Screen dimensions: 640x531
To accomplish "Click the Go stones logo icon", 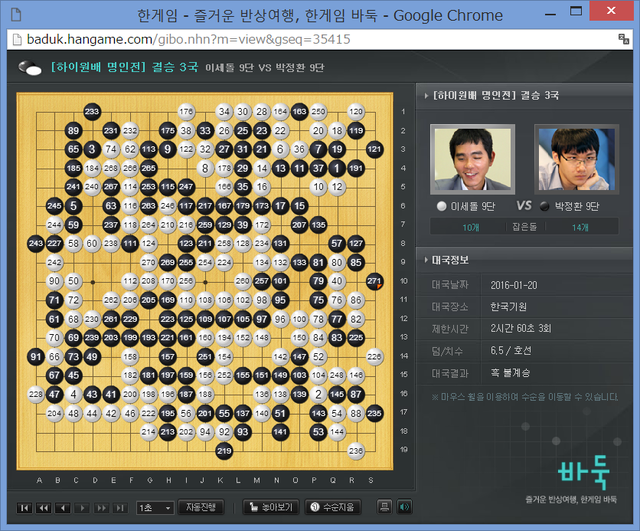I will 30,67.
